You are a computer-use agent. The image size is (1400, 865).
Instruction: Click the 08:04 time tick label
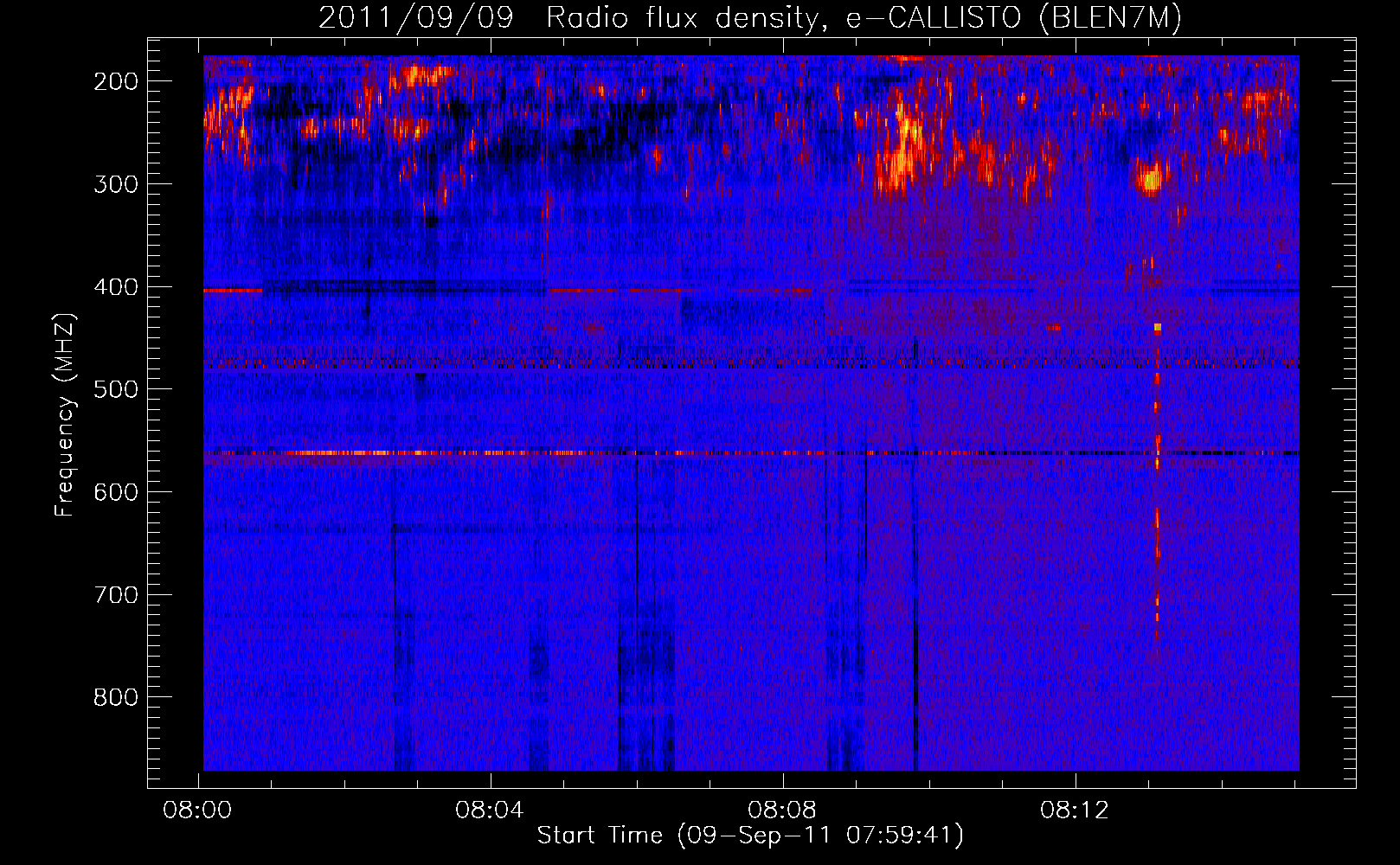(490, 811)
